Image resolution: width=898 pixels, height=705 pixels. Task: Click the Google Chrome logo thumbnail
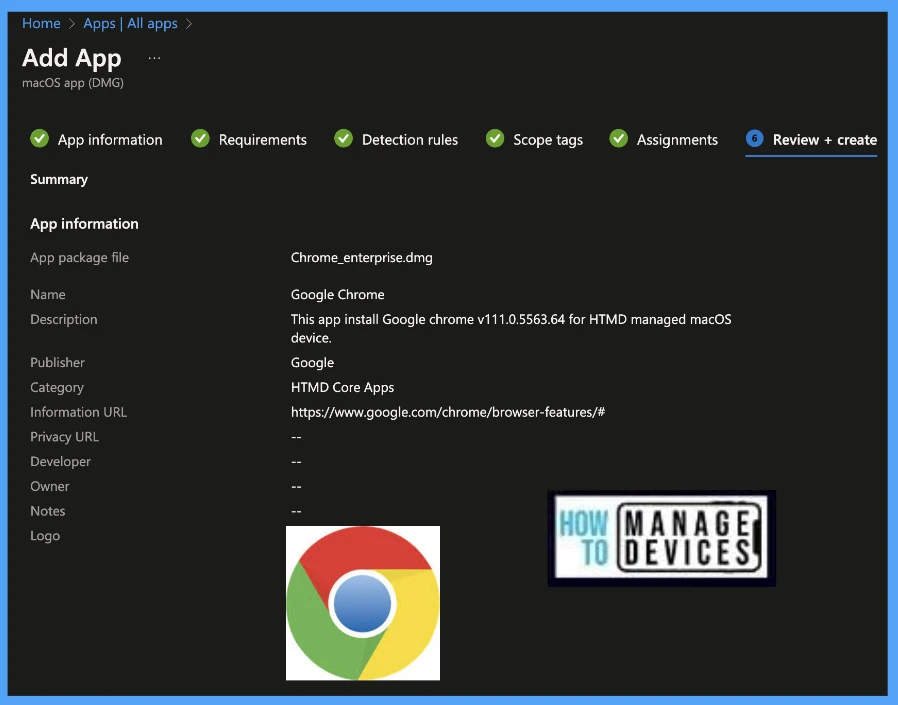(363, 603)
